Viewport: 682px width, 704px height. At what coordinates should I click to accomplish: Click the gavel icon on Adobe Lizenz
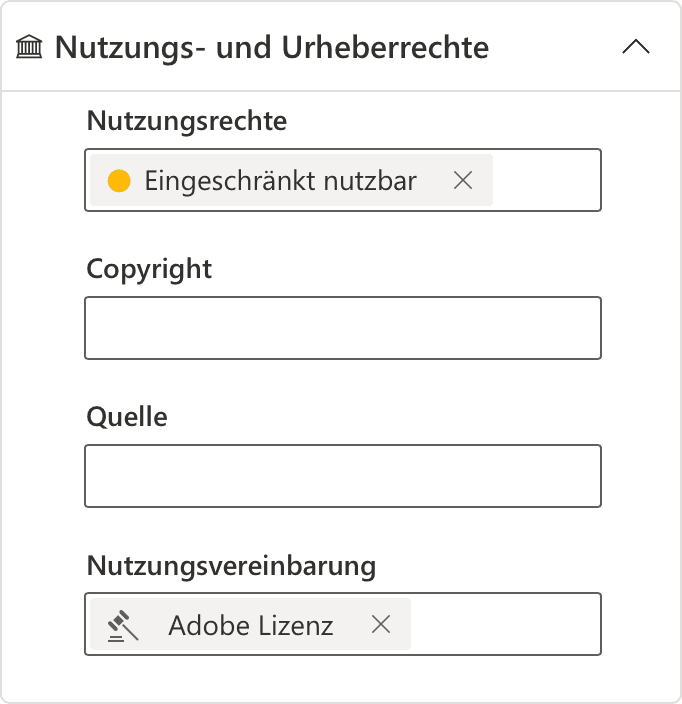(x=123, y=625)
